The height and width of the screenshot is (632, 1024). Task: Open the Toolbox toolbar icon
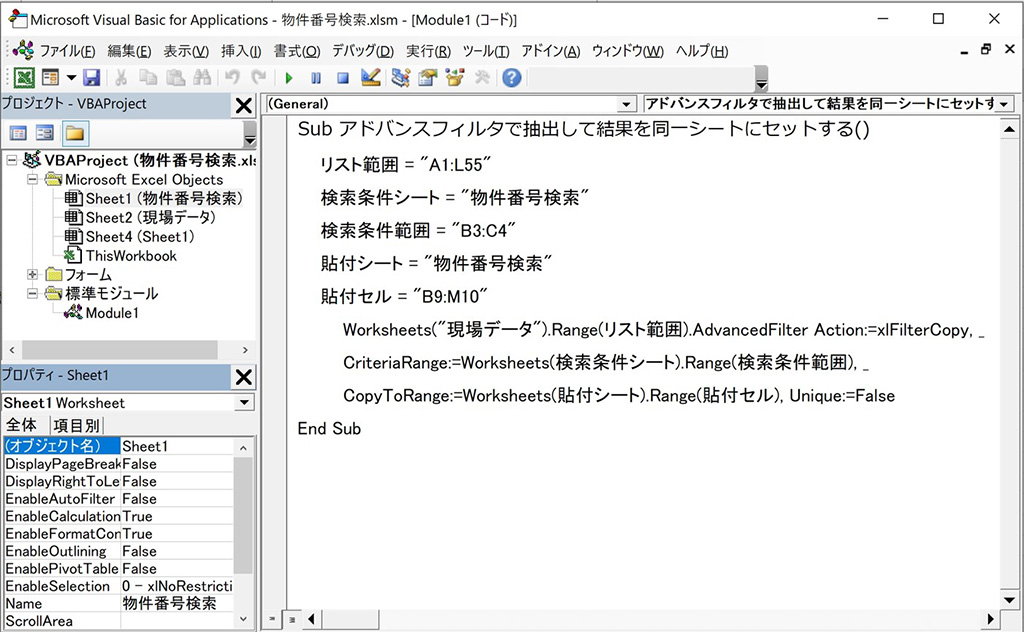pos(483,78)
